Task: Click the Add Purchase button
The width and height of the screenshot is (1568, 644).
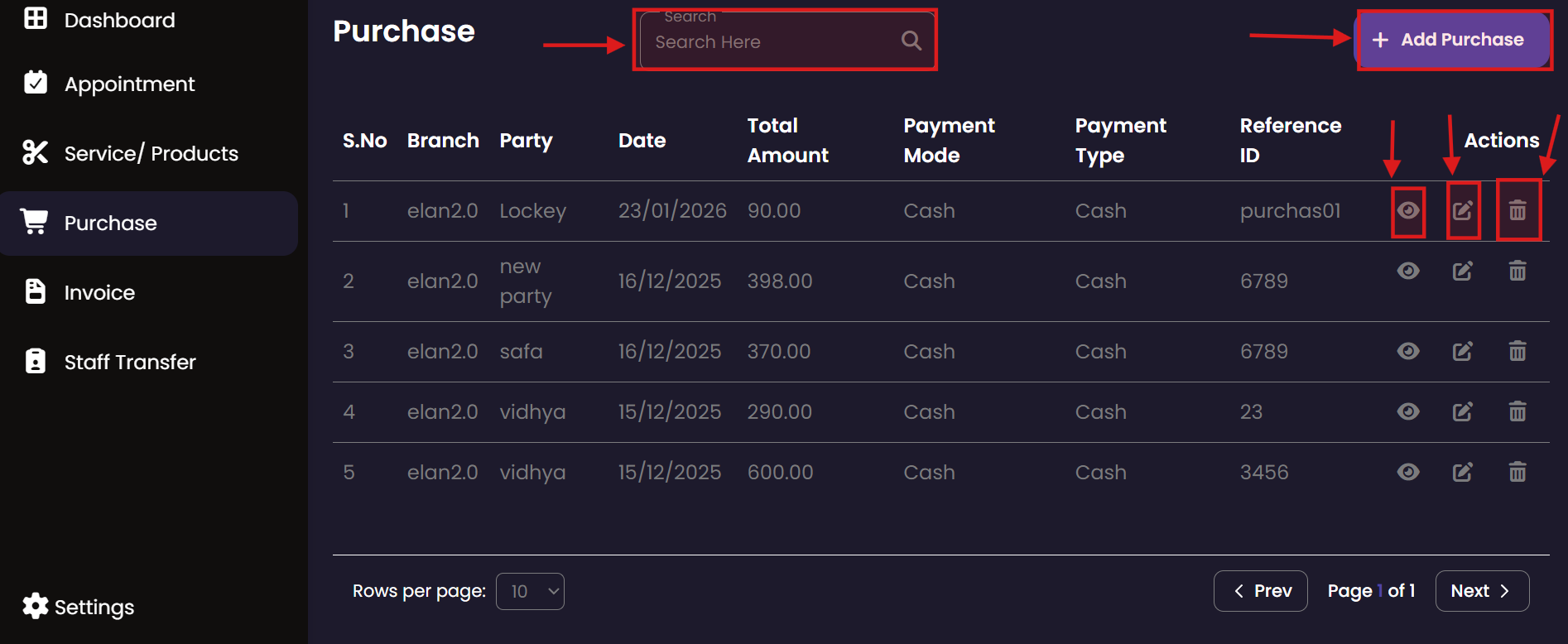Action: tap(1452, 40)
